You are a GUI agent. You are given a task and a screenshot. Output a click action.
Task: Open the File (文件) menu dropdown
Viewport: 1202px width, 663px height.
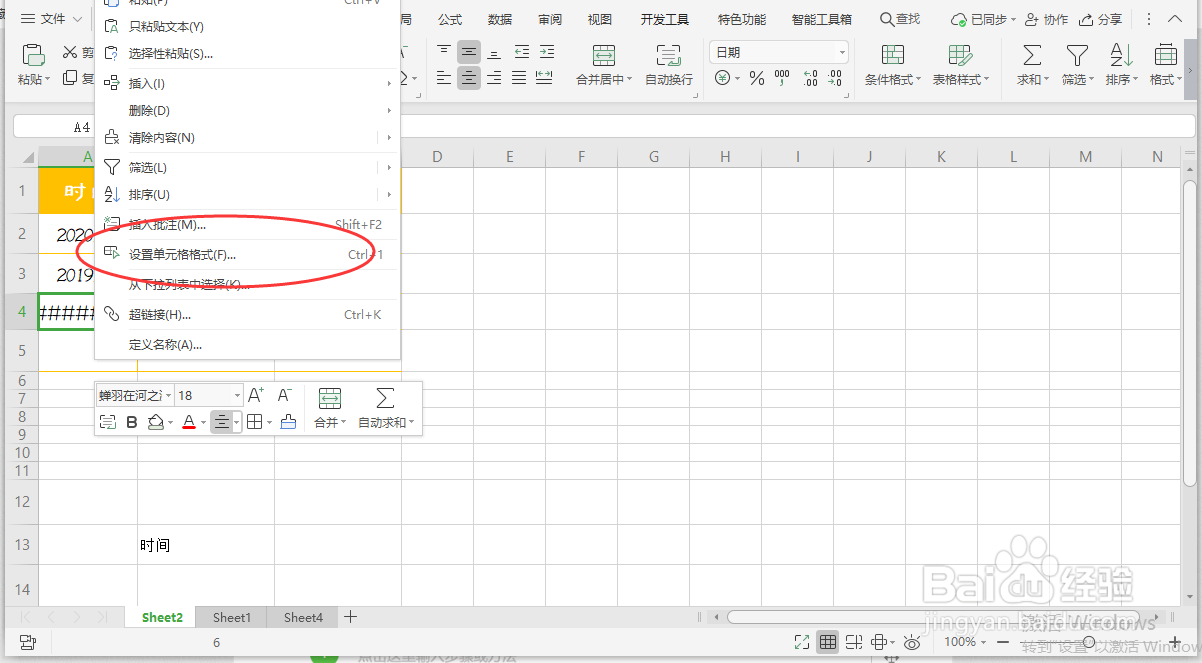coord(52,19)
